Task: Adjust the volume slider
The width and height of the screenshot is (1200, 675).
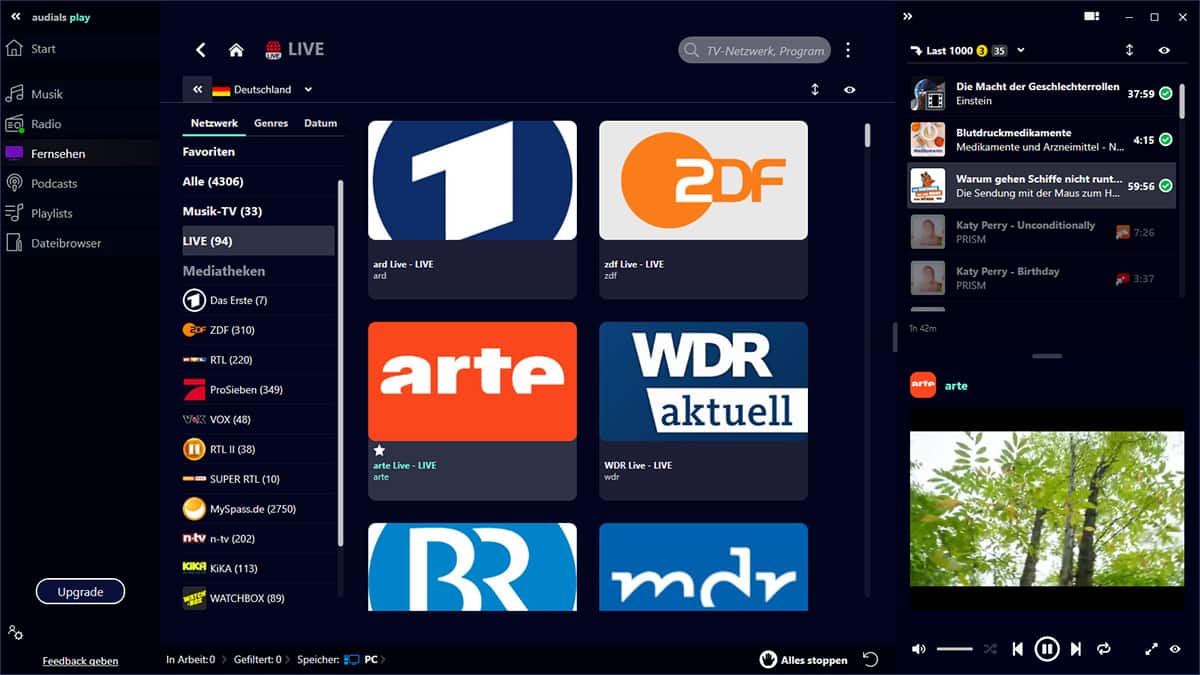Action: tap(955, 649)
